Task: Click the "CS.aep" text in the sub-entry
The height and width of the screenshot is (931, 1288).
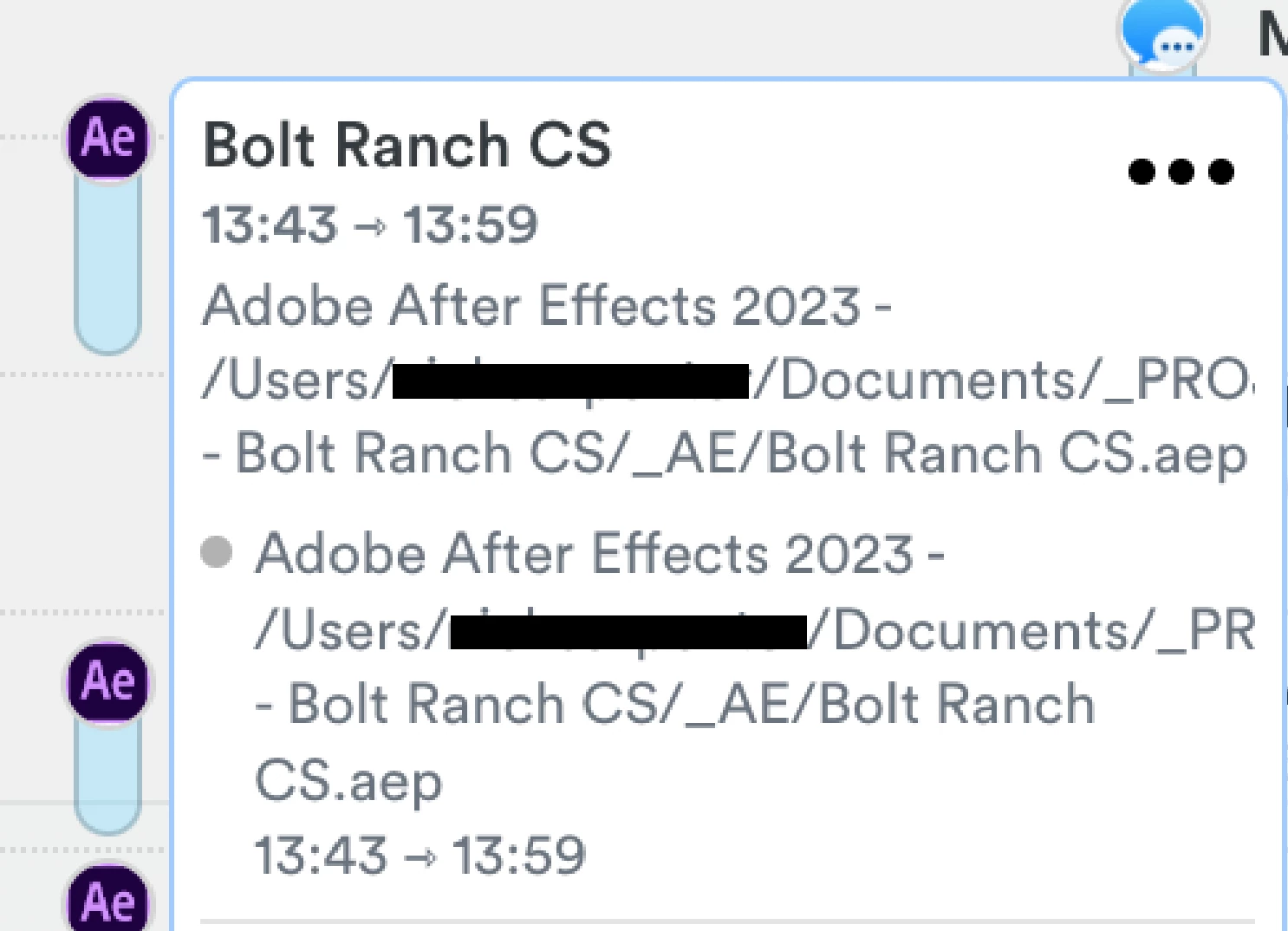Action: [x=348, y=780]
